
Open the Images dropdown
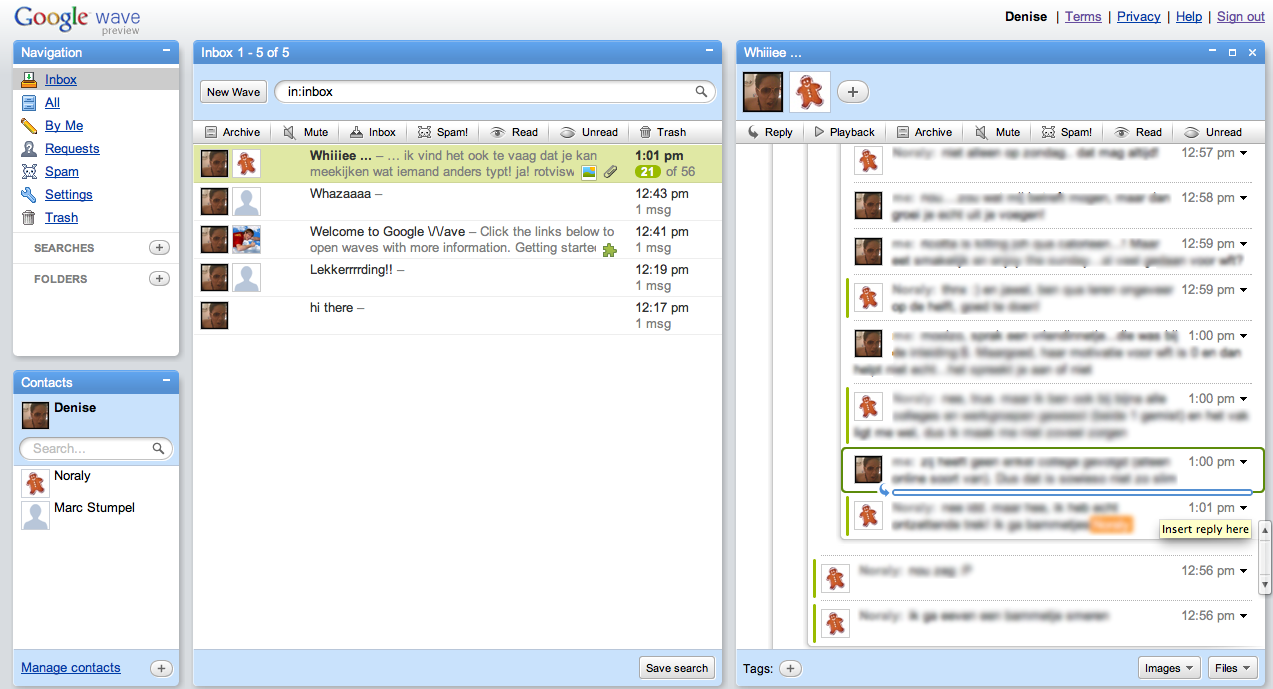[1170, 668]
